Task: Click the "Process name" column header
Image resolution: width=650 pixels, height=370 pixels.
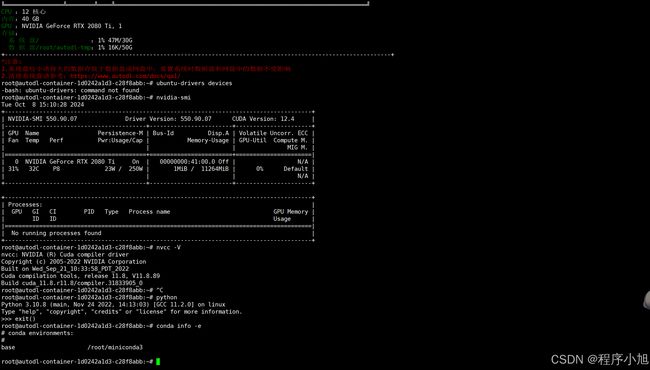Action: coord(149,211)
